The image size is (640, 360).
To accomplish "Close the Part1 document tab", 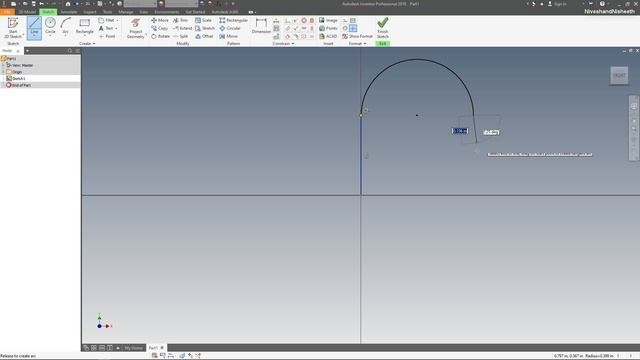I will point(162,348).
